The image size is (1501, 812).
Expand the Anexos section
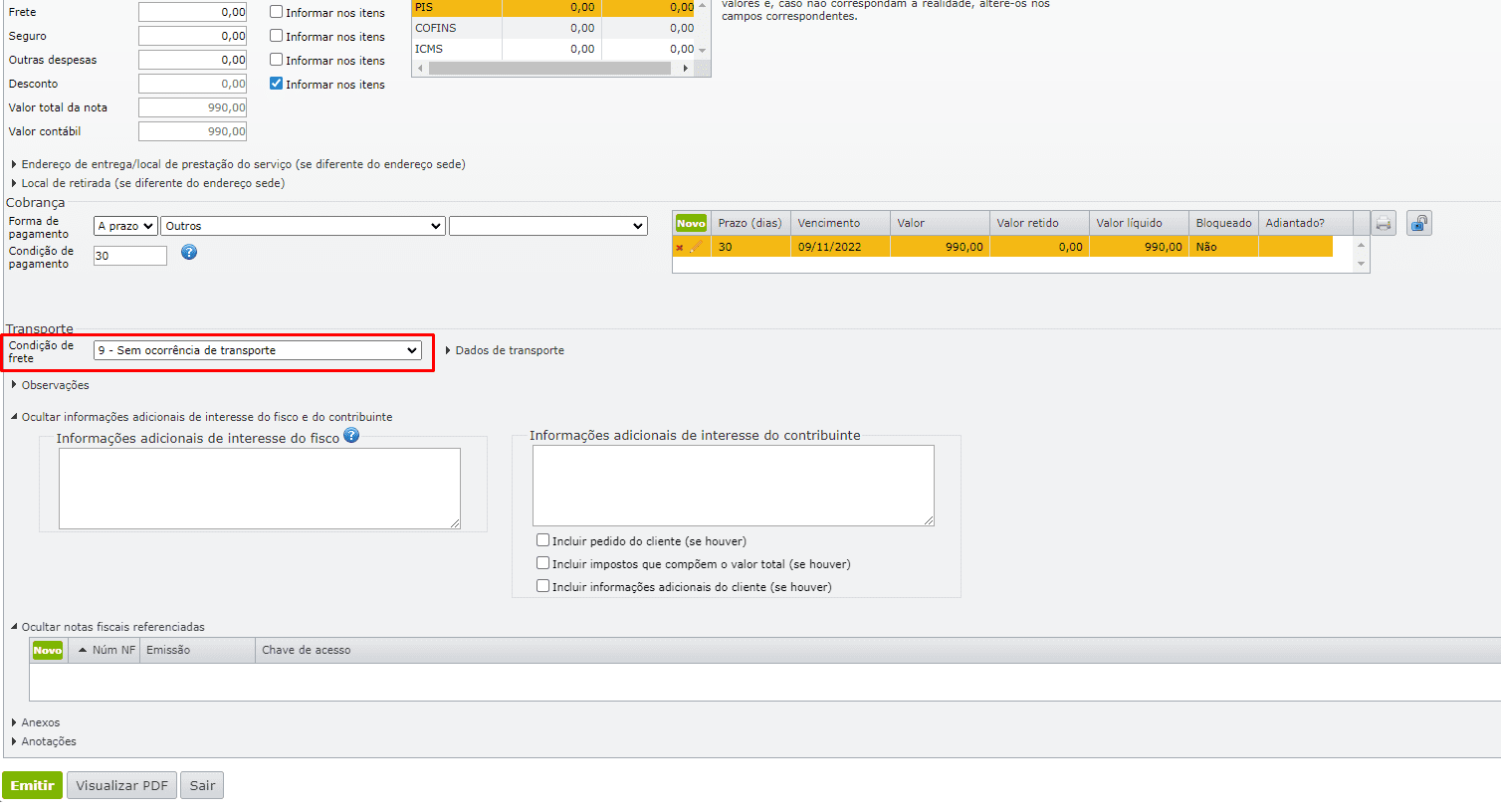coord(35,722)
